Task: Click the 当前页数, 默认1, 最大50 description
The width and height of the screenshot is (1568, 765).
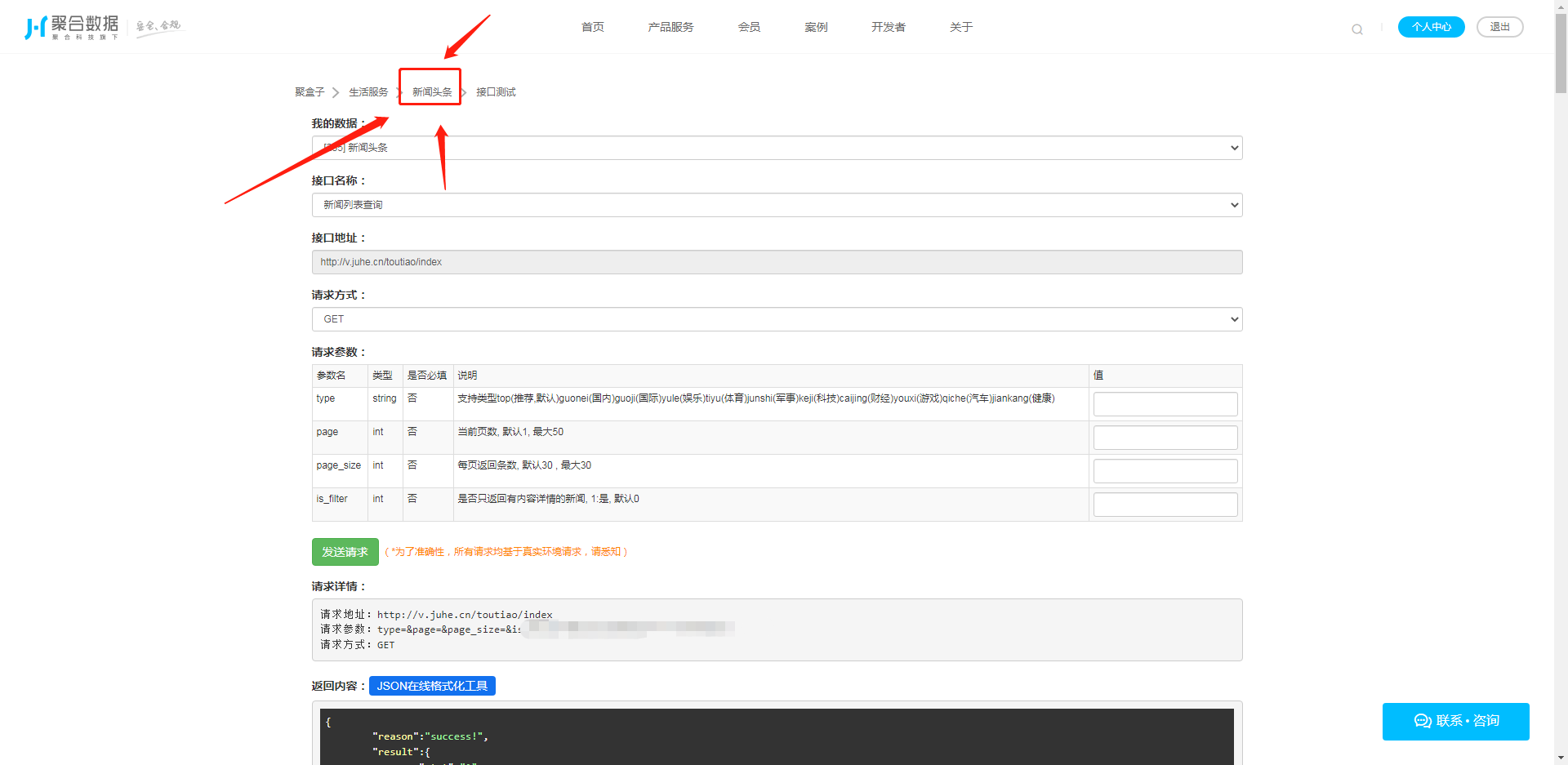Action: (510, 432)
